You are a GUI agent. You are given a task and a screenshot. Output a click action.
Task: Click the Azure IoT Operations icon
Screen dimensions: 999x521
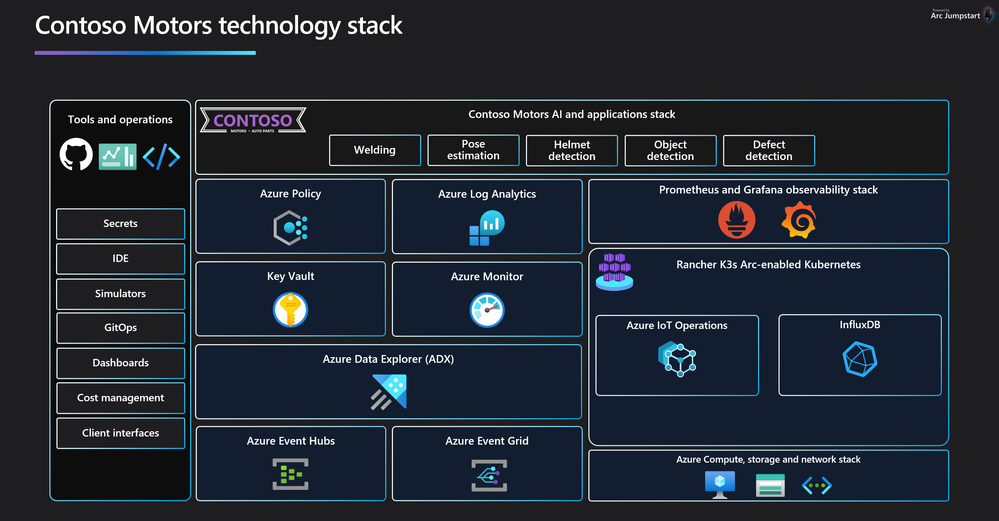(x=677, y=359)
